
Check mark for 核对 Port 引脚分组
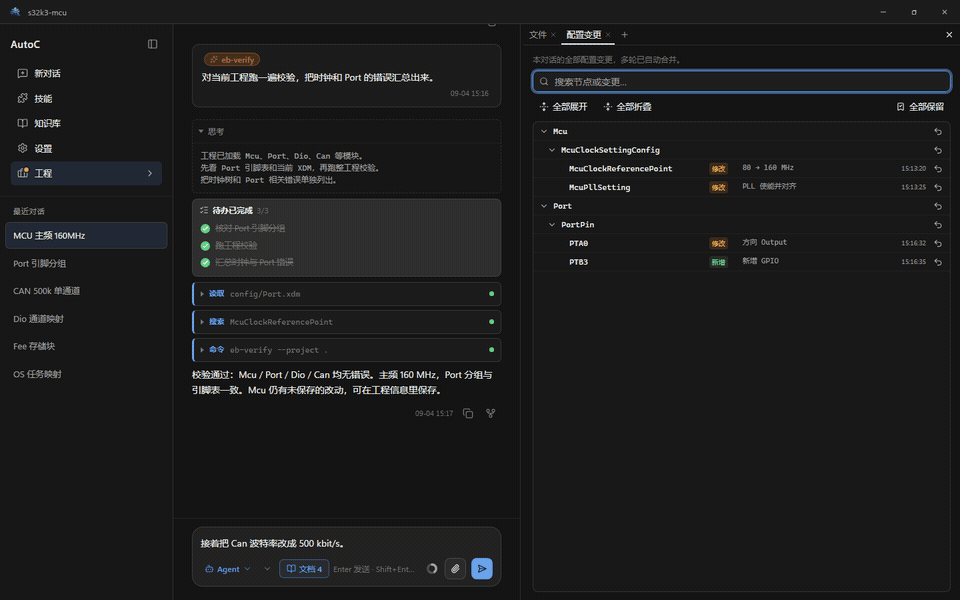(x=205, y=228)
